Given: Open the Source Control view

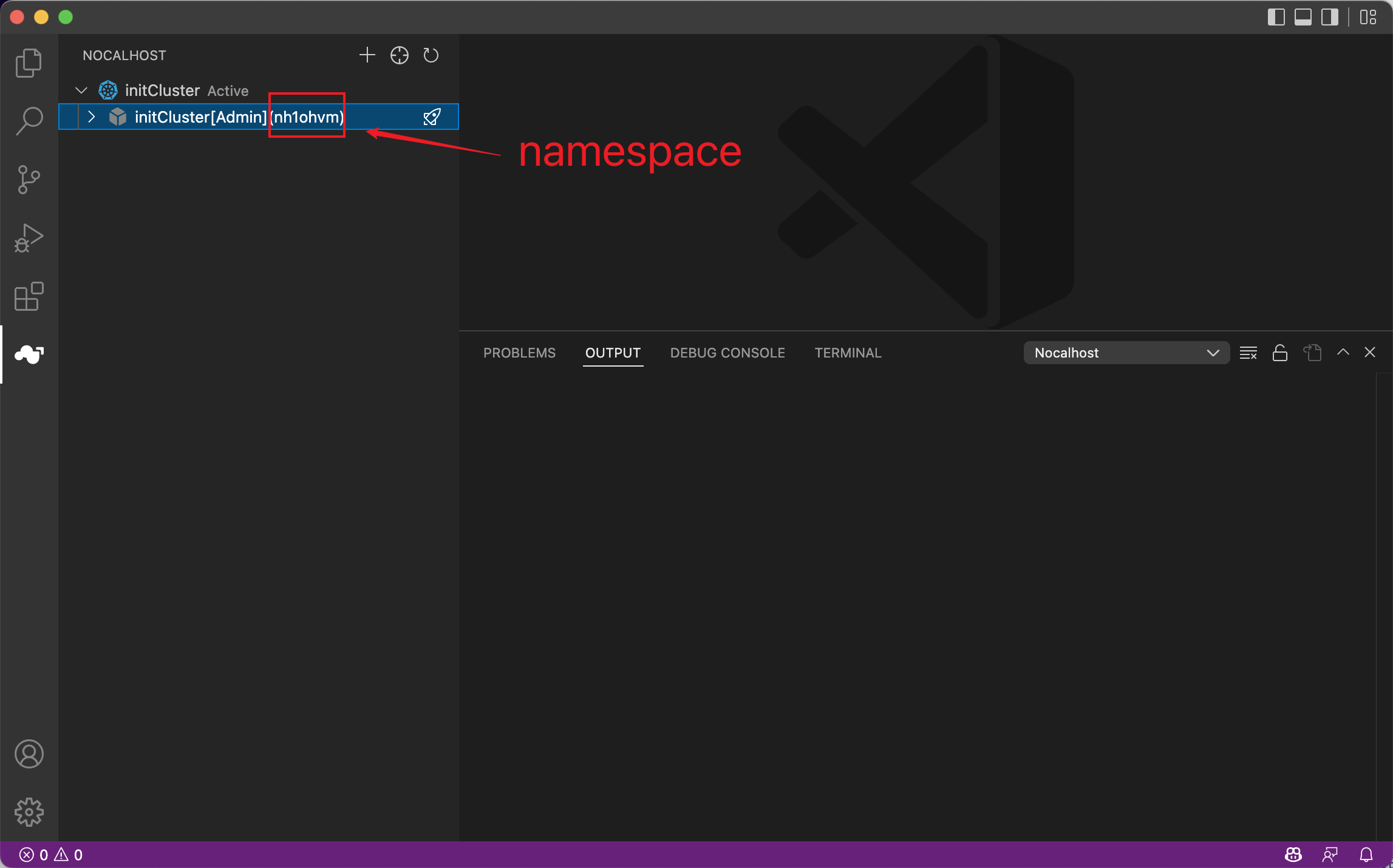Looking at the screenshot, I should (x=29, y=180).
